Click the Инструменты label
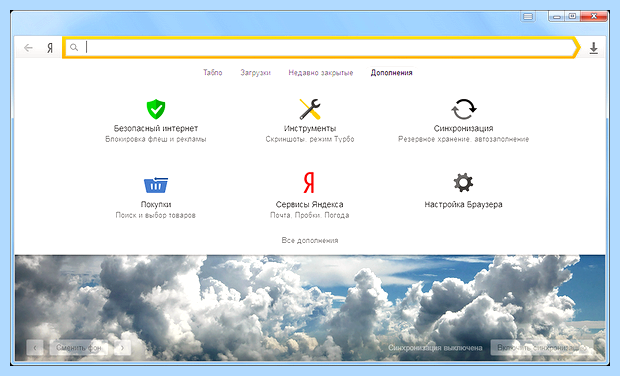Viewport: 620px width, 376px height. pos(310,128)
